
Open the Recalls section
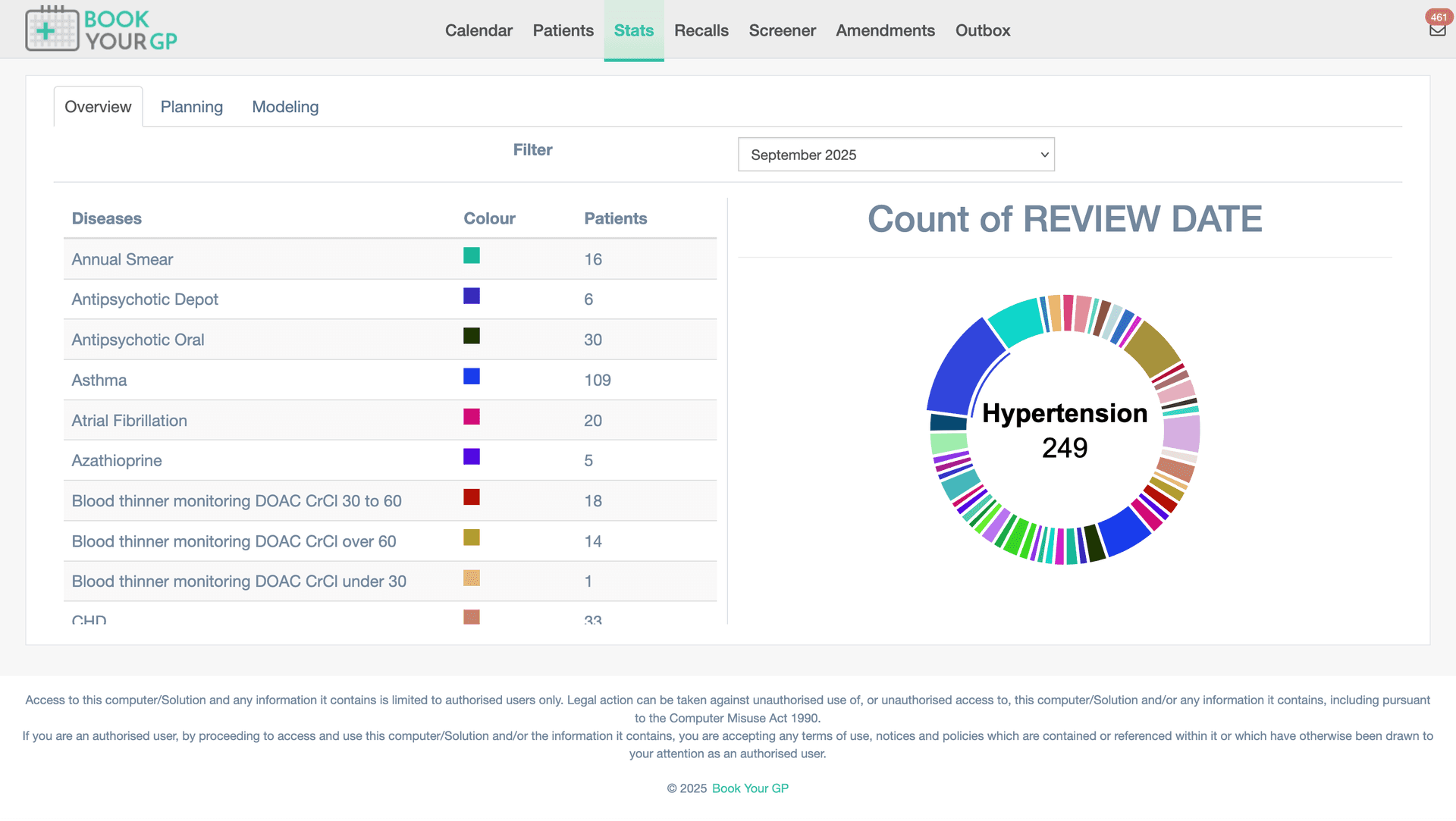click(x=701, y=30)
